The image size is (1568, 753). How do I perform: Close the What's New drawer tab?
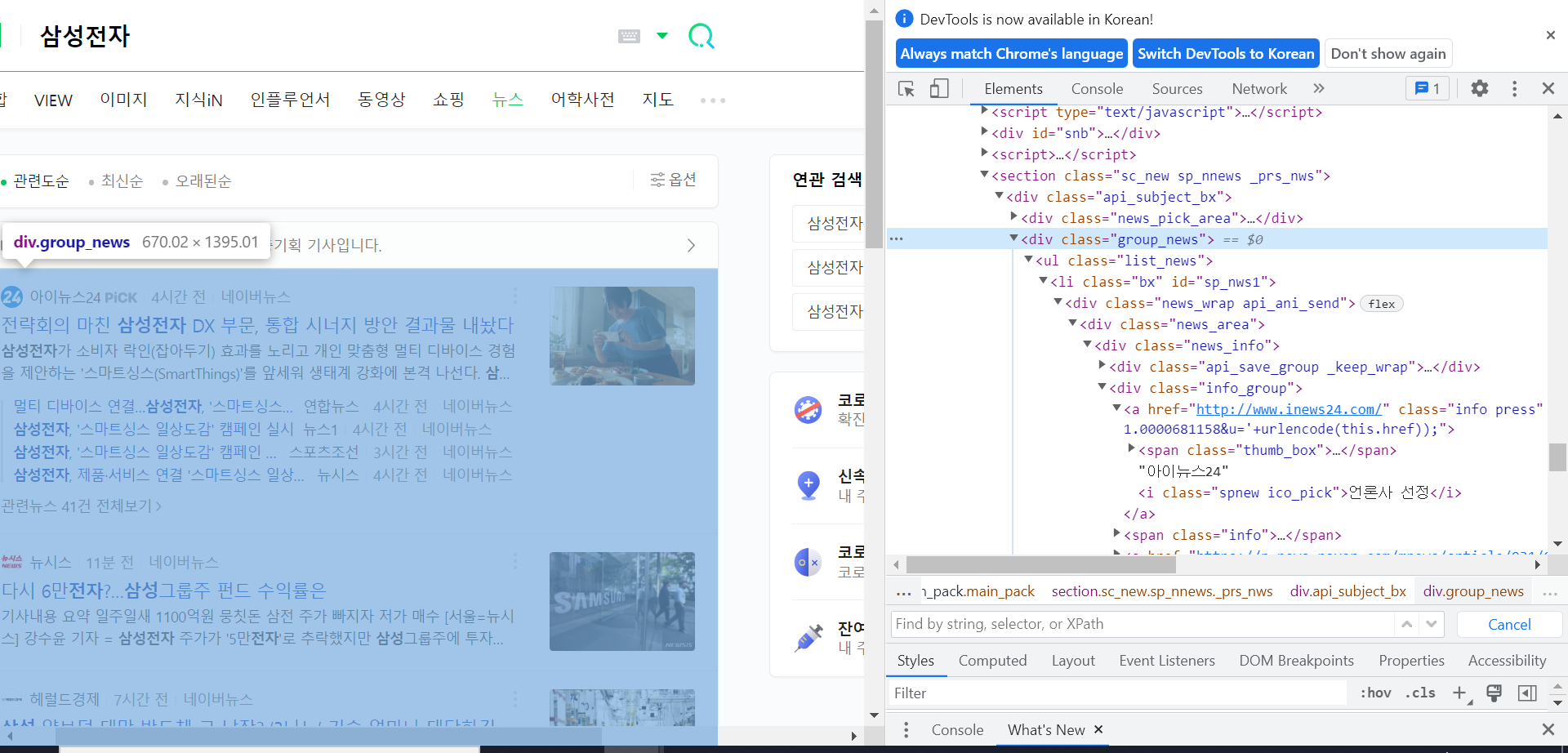coord(1098,729)
